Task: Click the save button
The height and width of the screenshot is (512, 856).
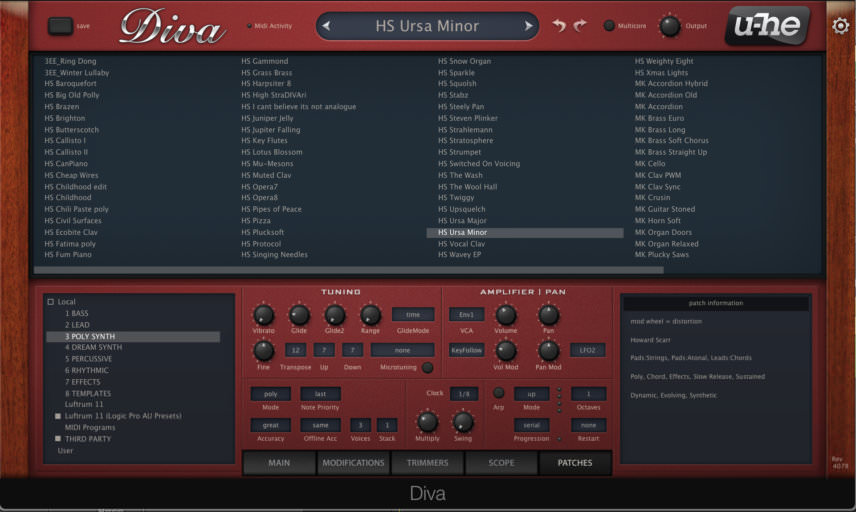Action: coord(60,26)
